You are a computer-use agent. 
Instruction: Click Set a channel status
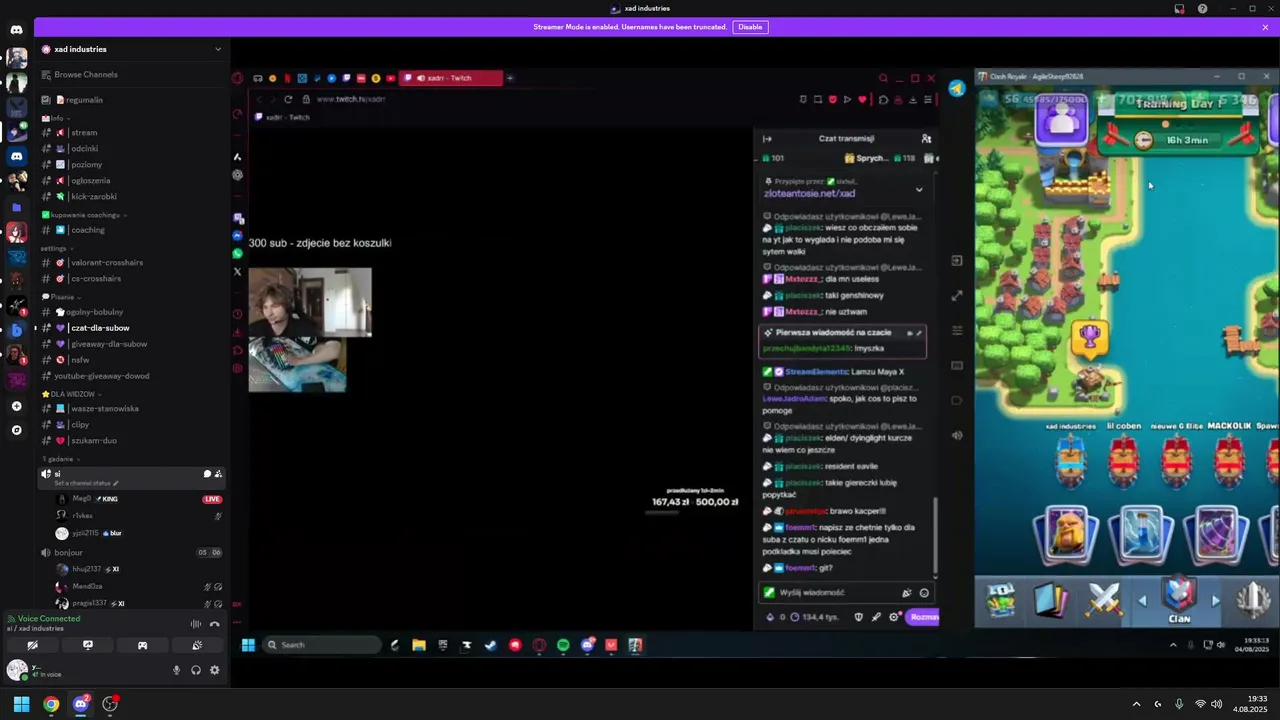pos(86,484)
